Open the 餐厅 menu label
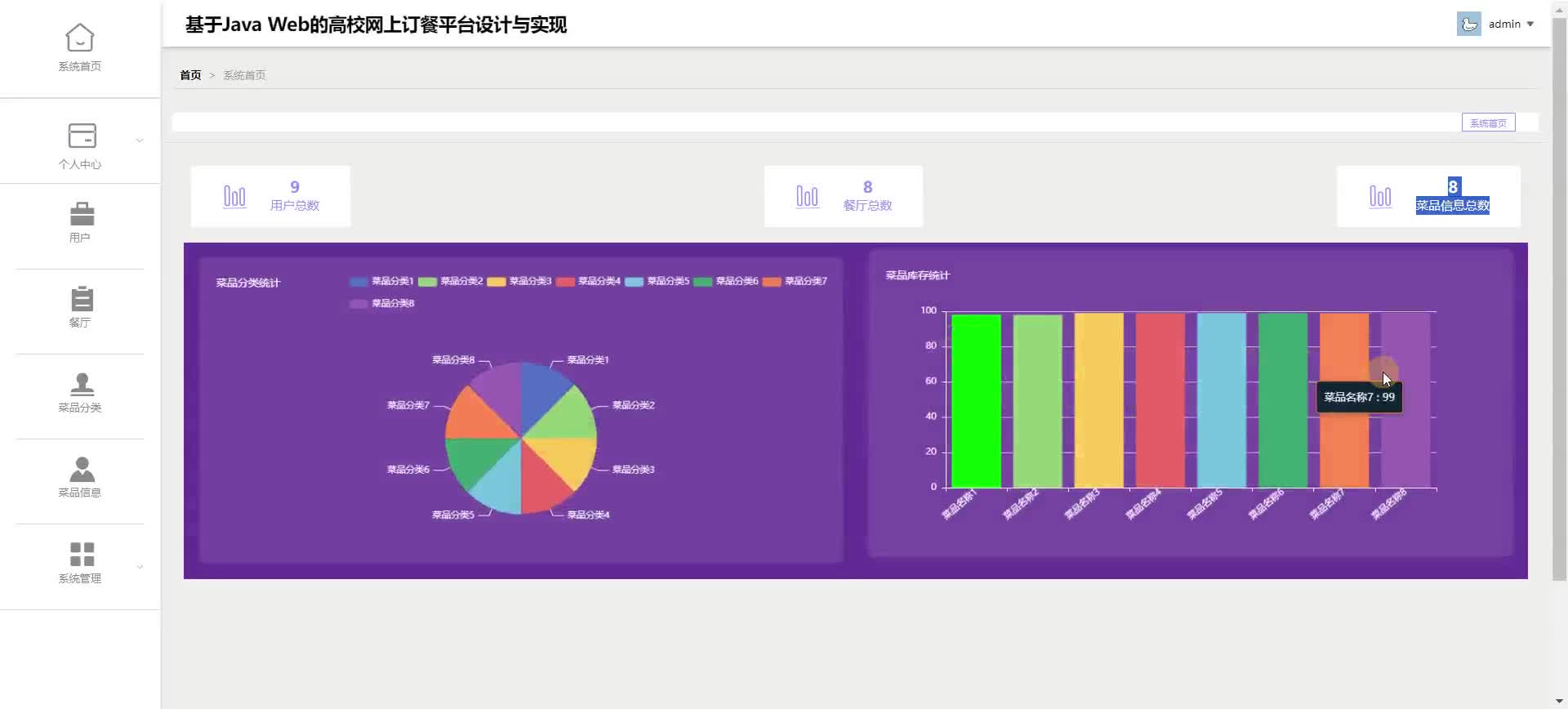This screenshot has height=709, width=1568. click(x=80, y=323)
